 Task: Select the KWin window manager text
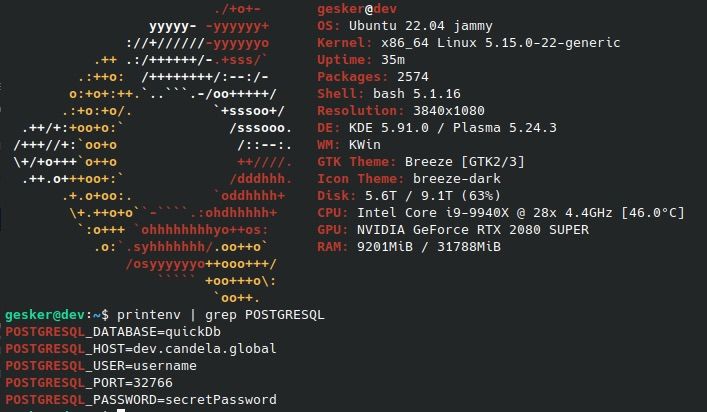(364, 145)
